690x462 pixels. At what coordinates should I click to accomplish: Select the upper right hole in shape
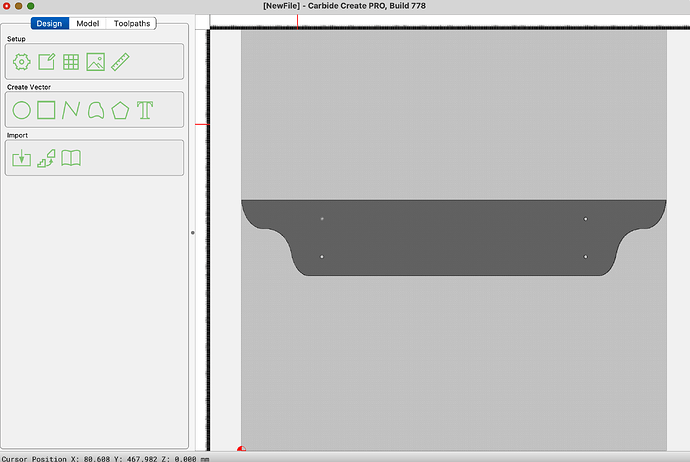click(x=585, y=219)
